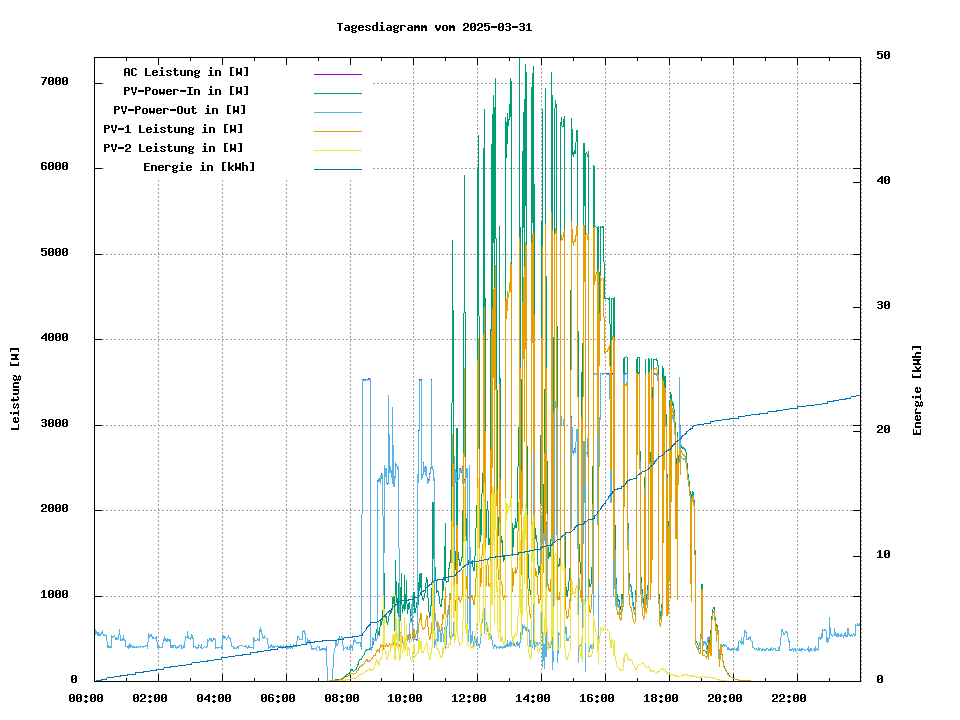
Task: Click the yellow PV-2 Leistung legend line
Action: point(337,150)
